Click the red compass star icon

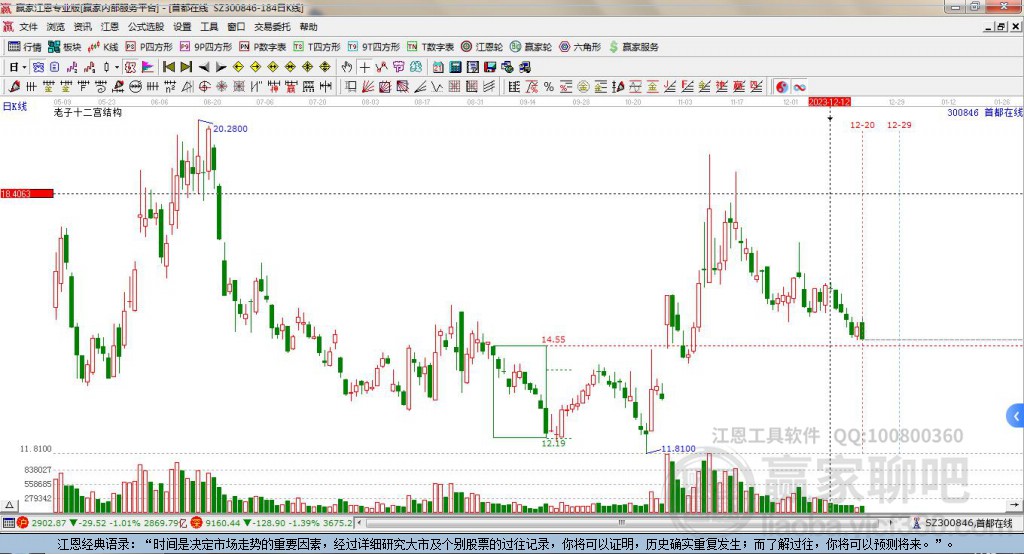point(222,87)
